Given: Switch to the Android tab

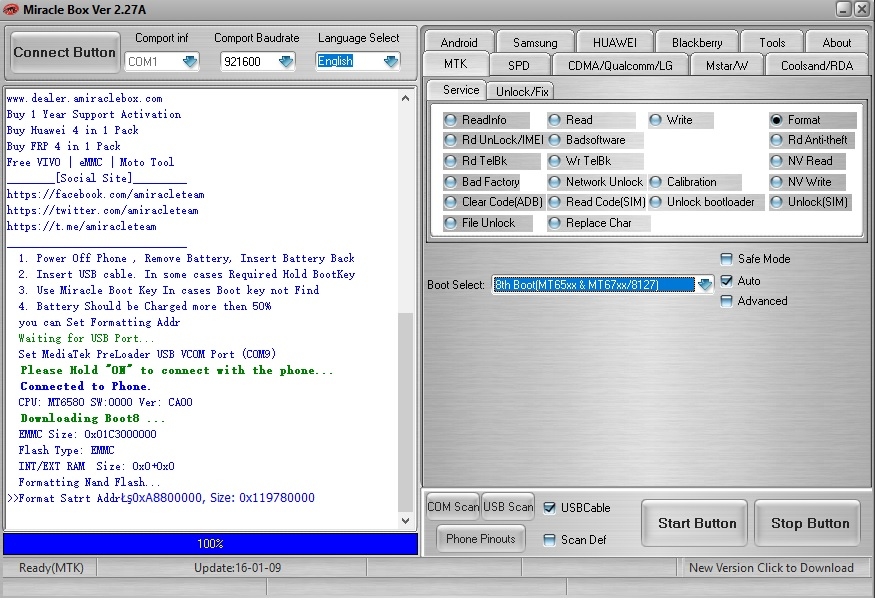Looking at the screenshot, I should (459, 42).
